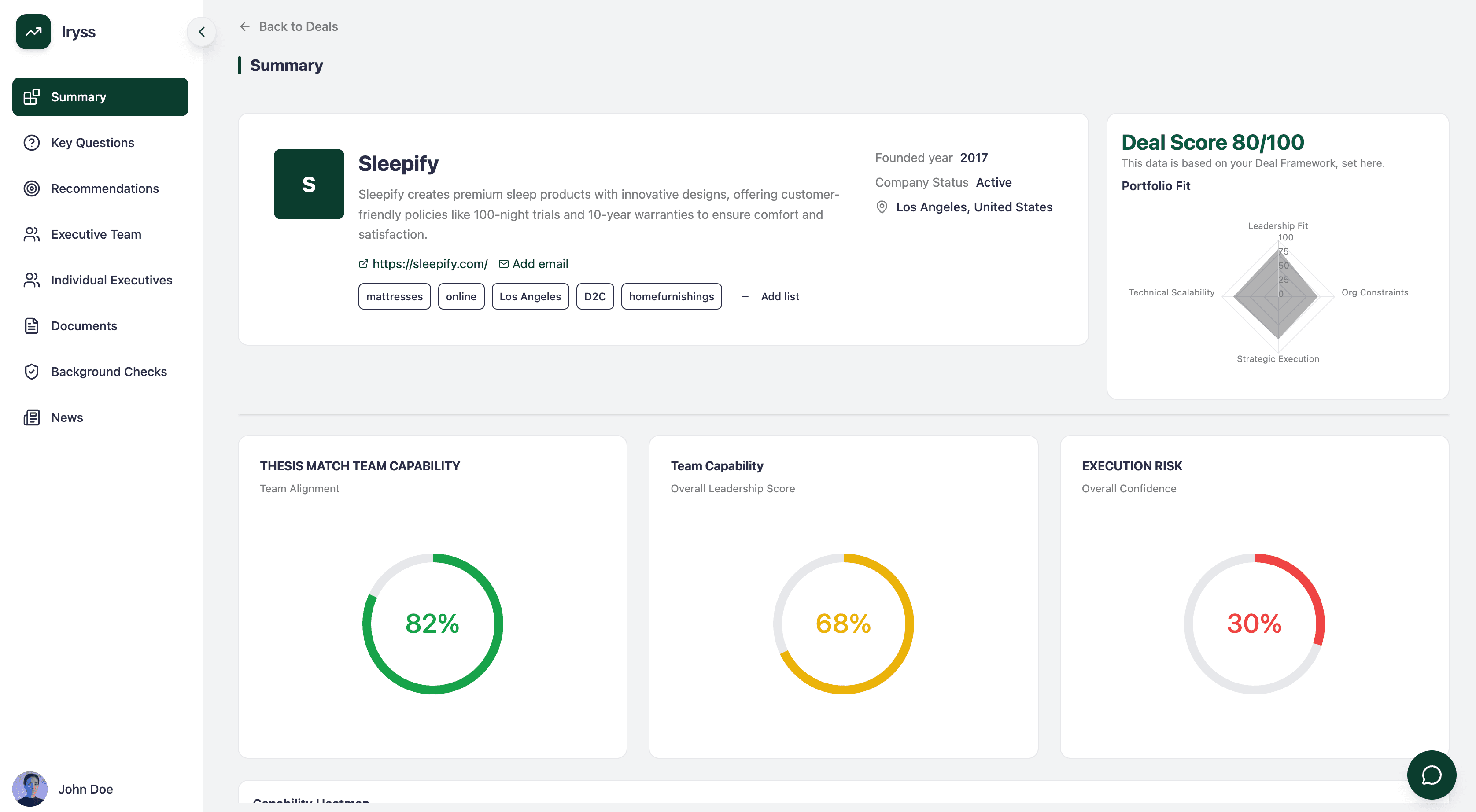Expand the Add list plus control
The image size is (1476, 812).
click(745, 296)
